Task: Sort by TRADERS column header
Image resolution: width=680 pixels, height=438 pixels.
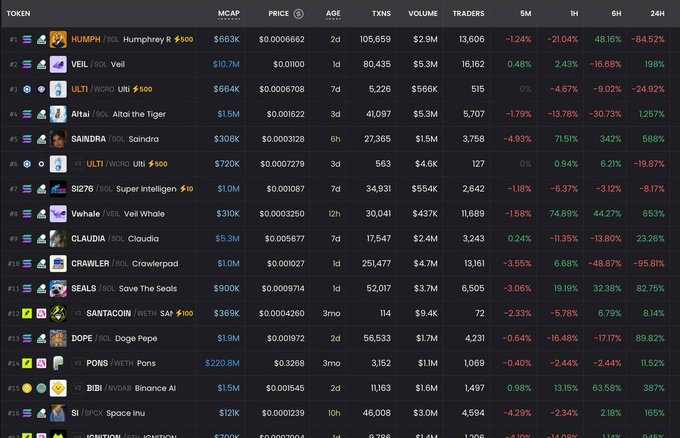Action: tap(468, 13)
